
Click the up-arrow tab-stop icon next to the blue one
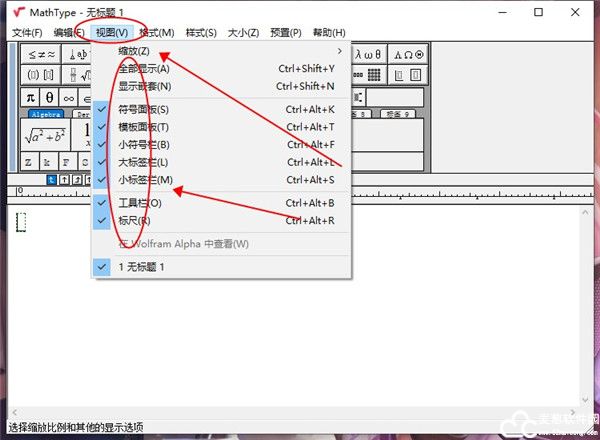coord(64,179)
